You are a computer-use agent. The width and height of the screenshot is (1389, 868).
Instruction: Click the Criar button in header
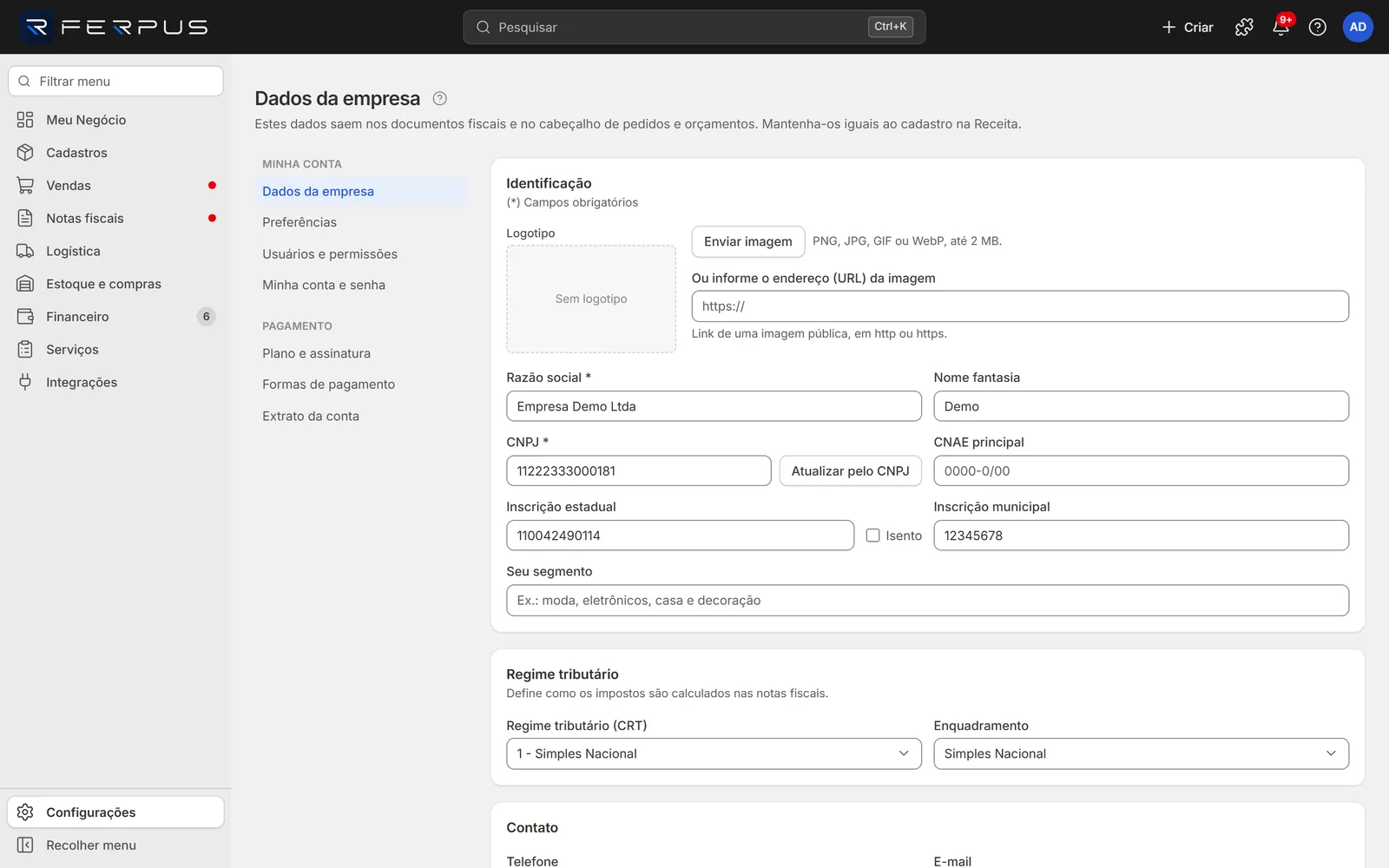pyautogui.click(x=1187, y=27)
